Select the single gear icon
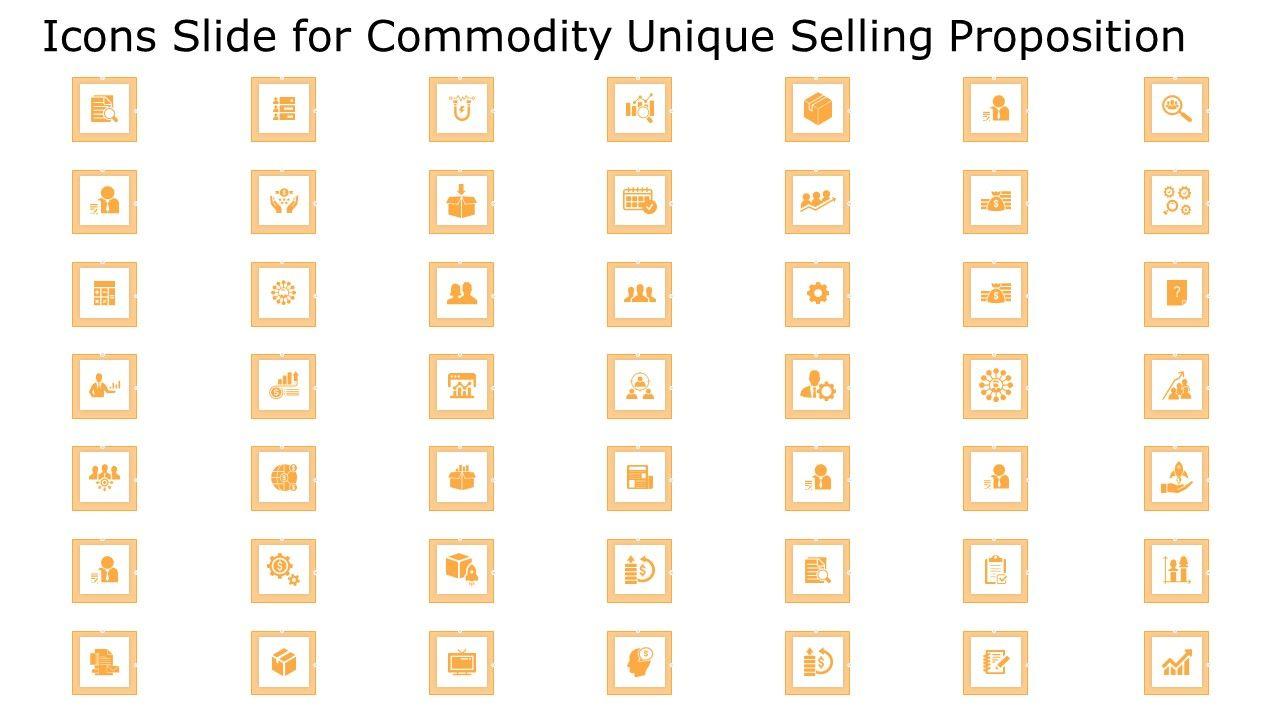Image resolution: width=1280 pixels, height=720 pixels. pyautogui.click(x=817, y=294)
